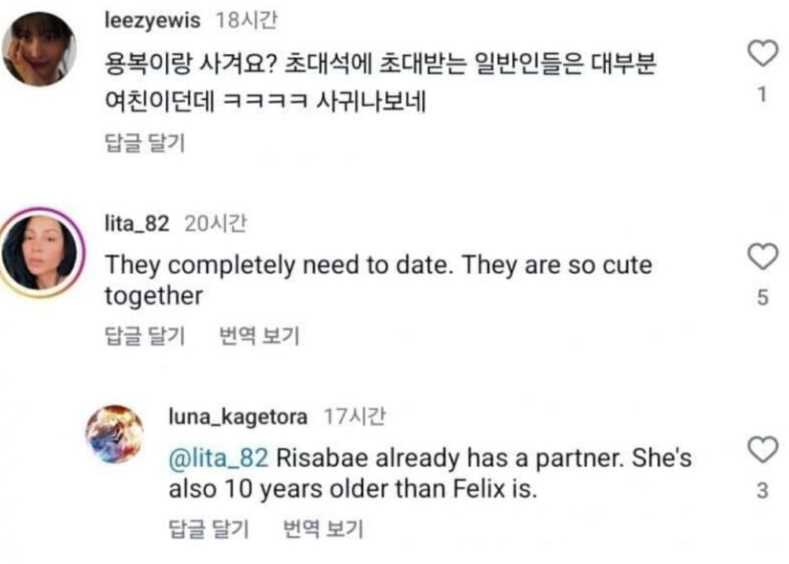789x564 pixels.
Task: Tap the heart on lita_82's comment
Action: click(x=763, y=256)
